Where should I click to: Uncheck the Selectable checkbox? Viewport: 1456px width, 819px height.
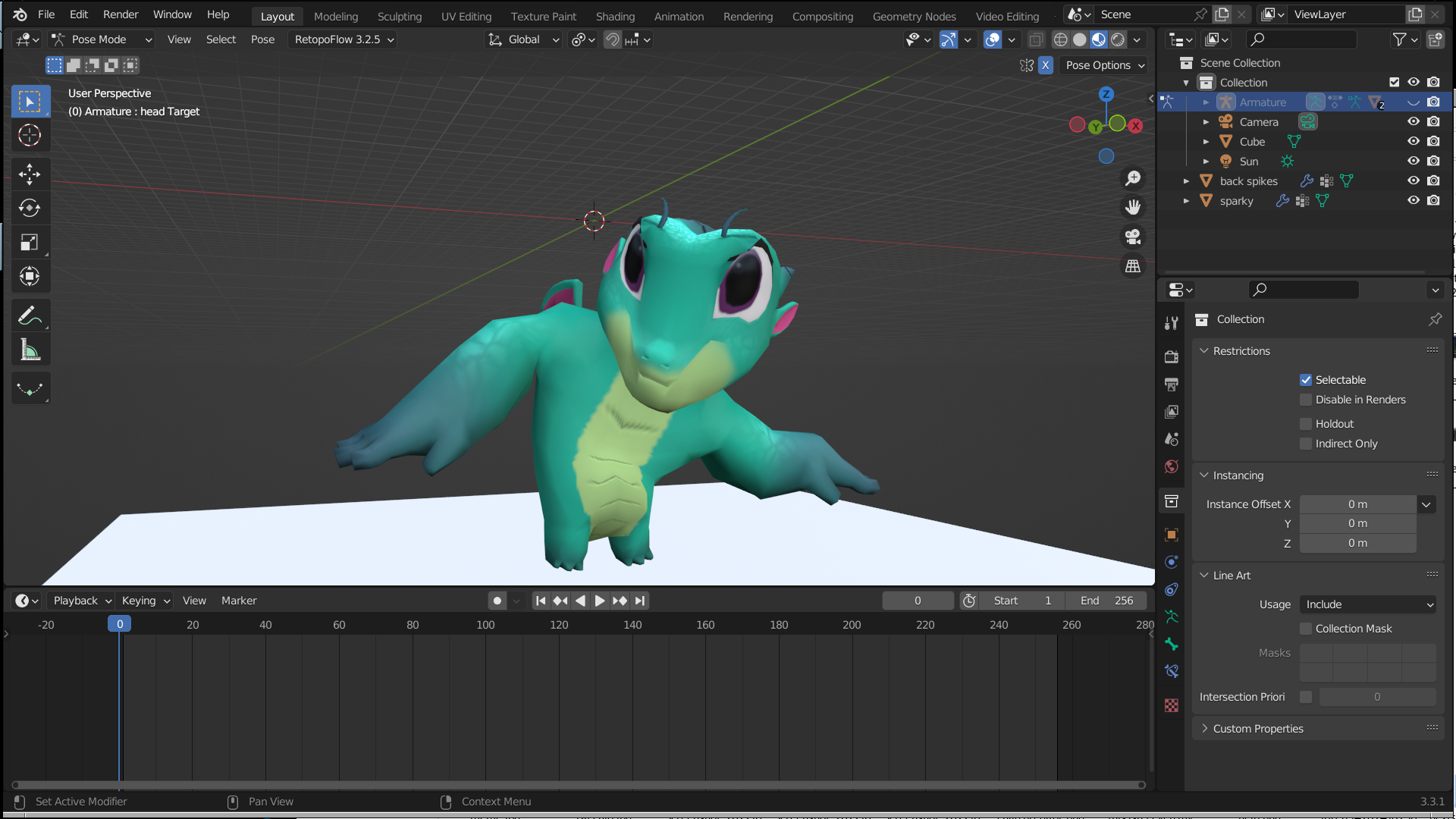pos(1306,380)
